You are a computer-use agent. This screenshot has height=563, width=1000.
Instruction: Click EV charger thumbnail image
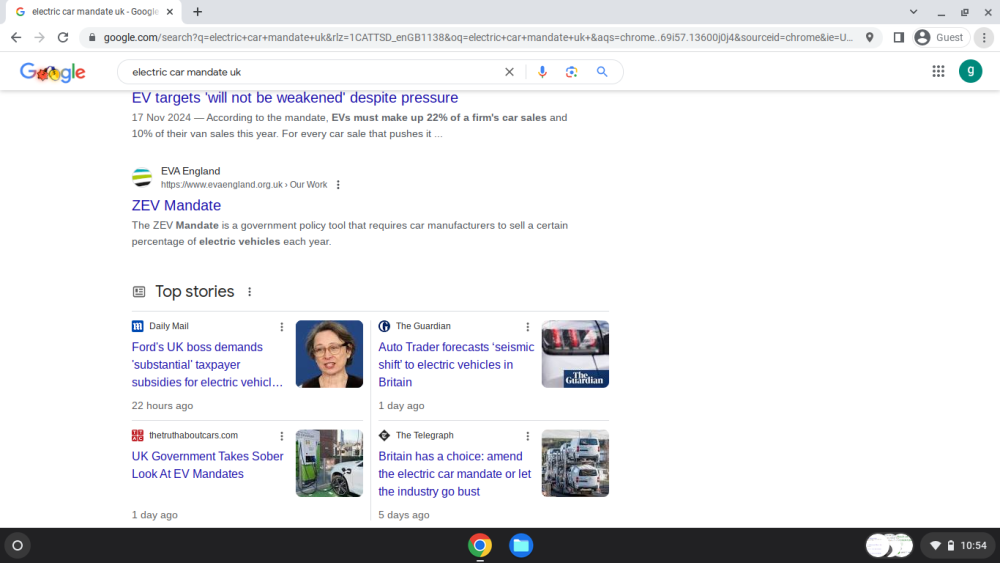329,463
